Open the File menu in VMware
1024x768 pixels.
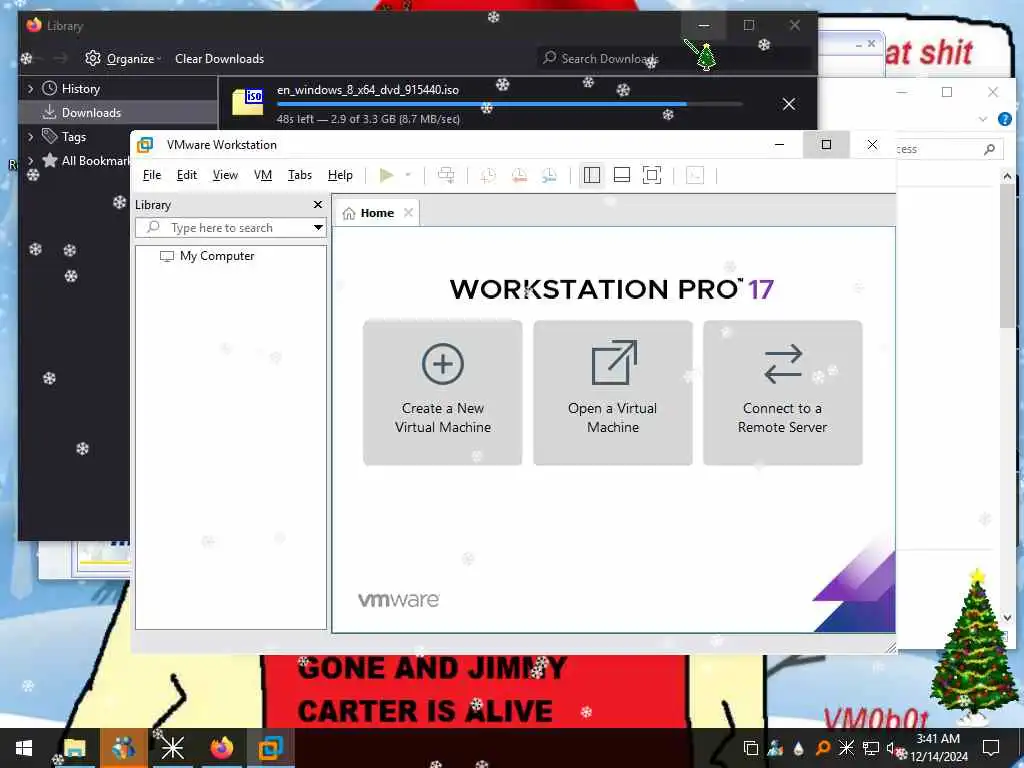[152, 175]
